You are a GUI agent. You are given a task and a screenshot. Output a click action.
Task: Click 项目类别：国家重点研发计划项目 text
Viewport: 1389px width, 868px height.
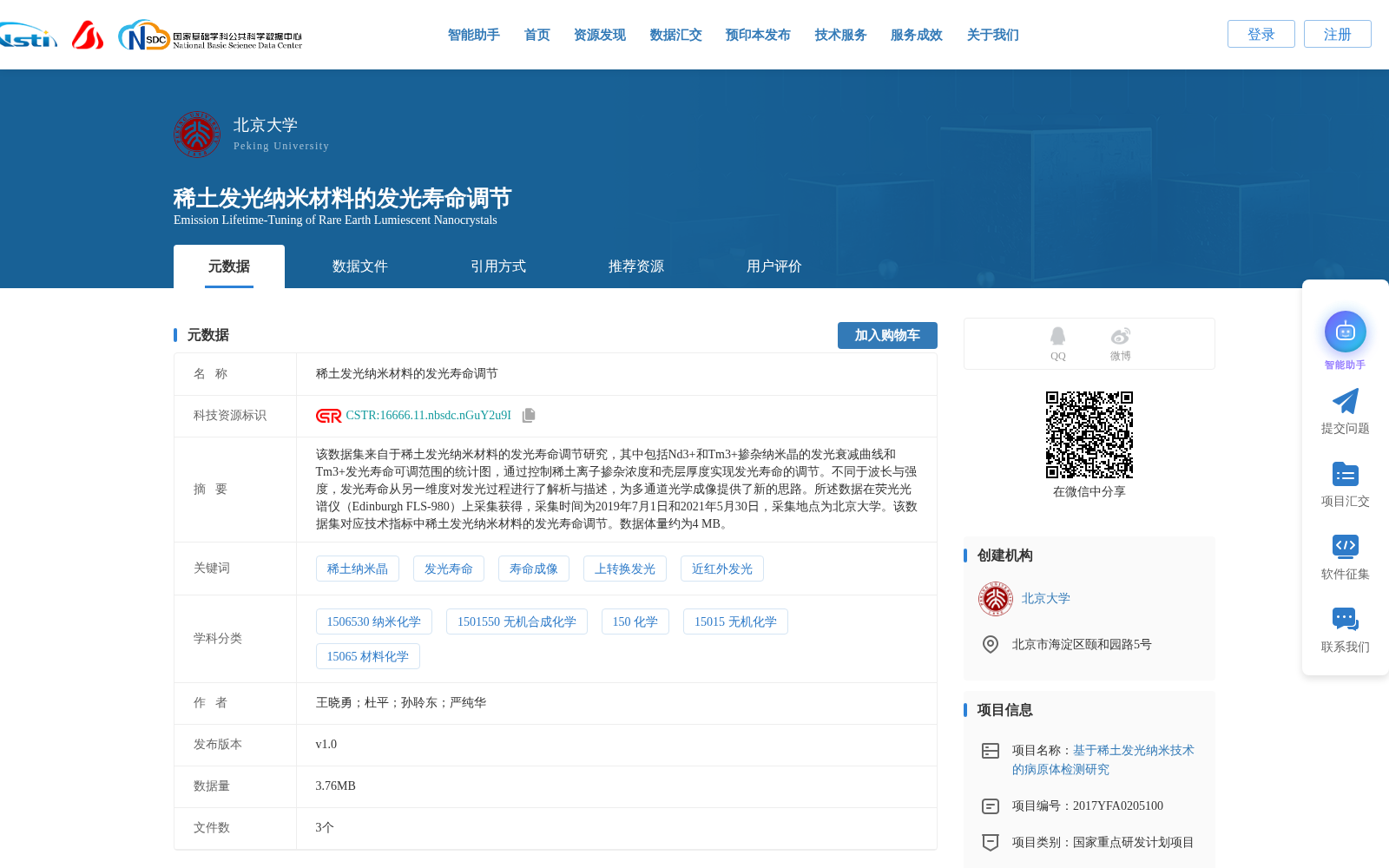click(x=1103, y=843)
